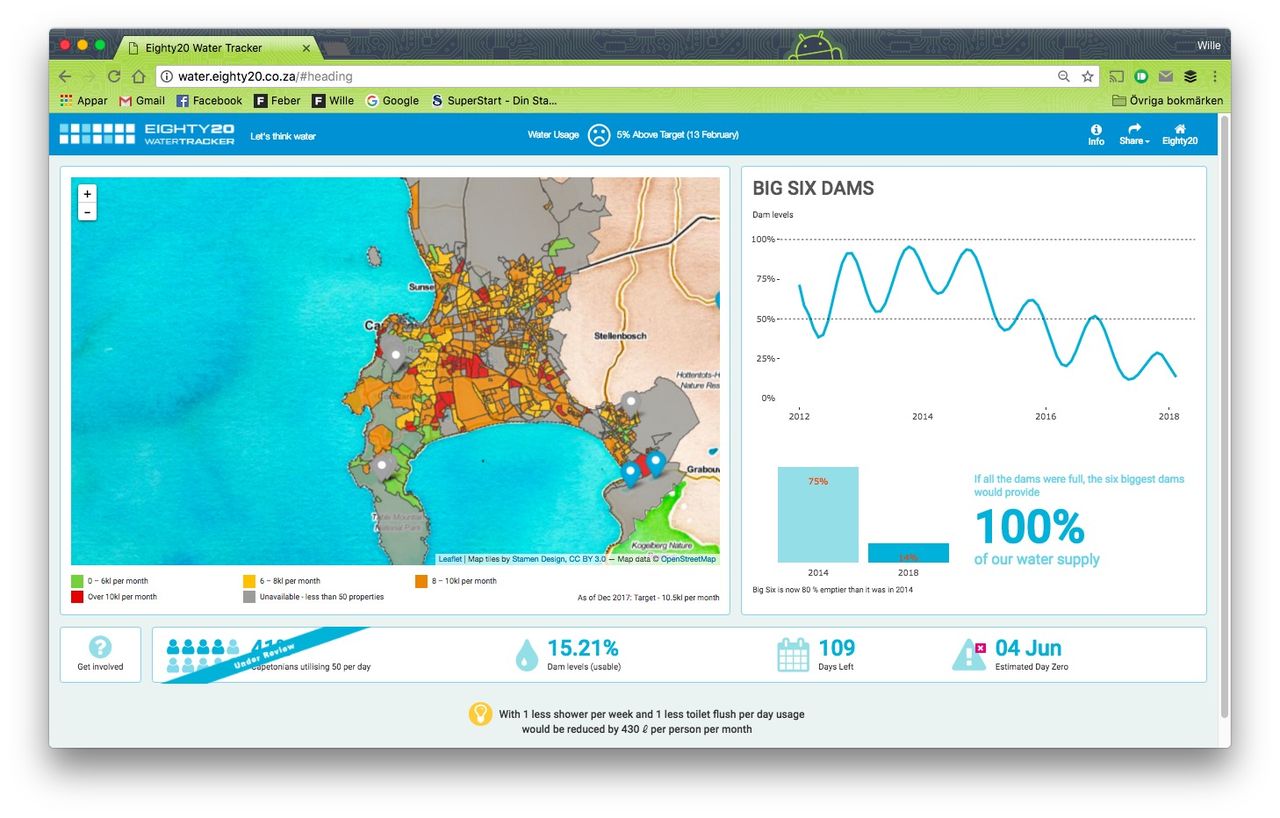Open the Google bookmark
Viewport: 1280px width, 818px height.
(392, 100)
